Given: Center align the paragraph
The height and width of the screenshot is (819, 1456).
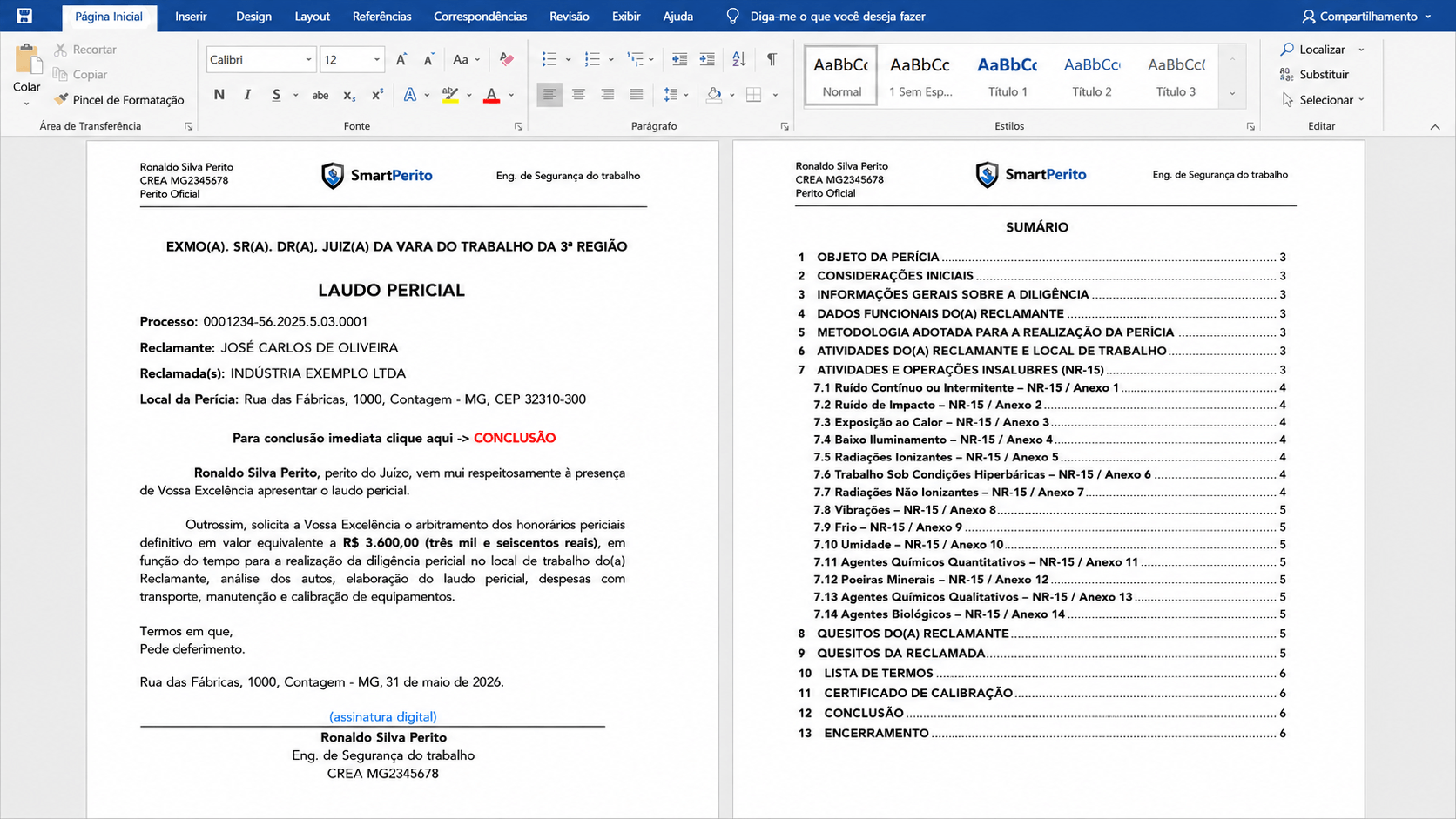Looking at the screenshot, I should point(578,94).
